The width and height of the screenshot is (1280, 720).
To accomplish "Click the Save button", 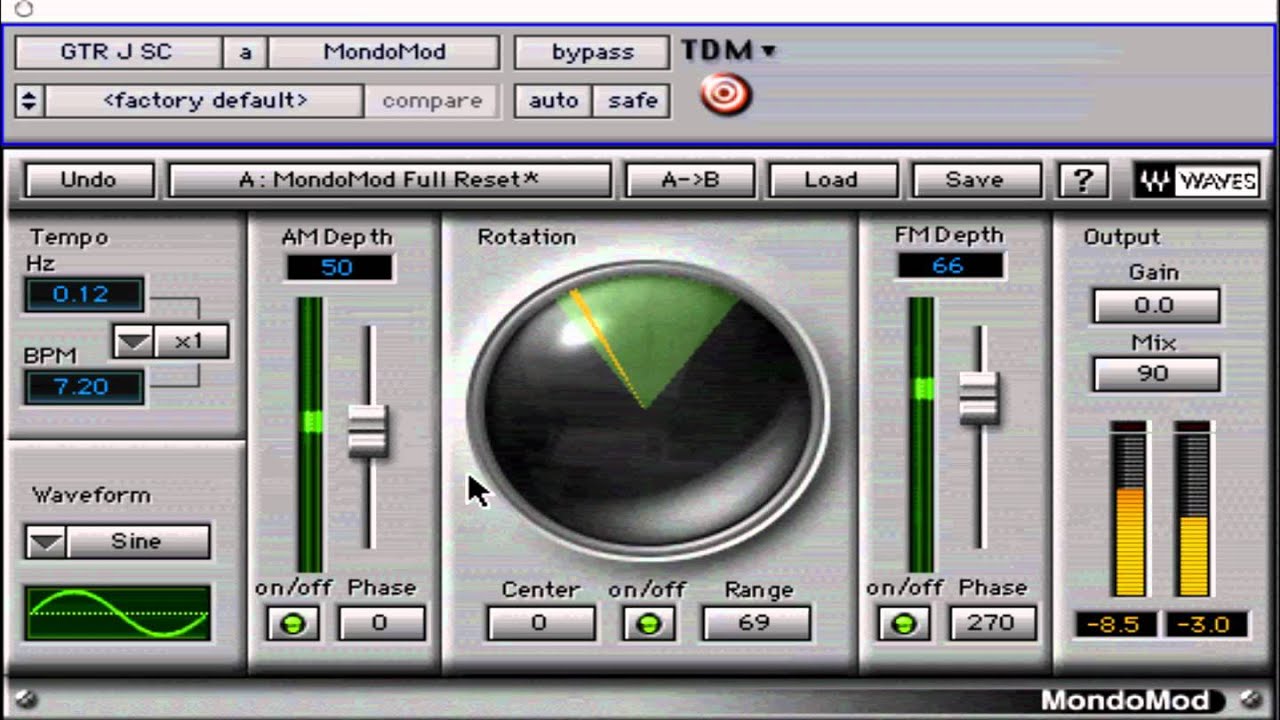I will (975, 180).
